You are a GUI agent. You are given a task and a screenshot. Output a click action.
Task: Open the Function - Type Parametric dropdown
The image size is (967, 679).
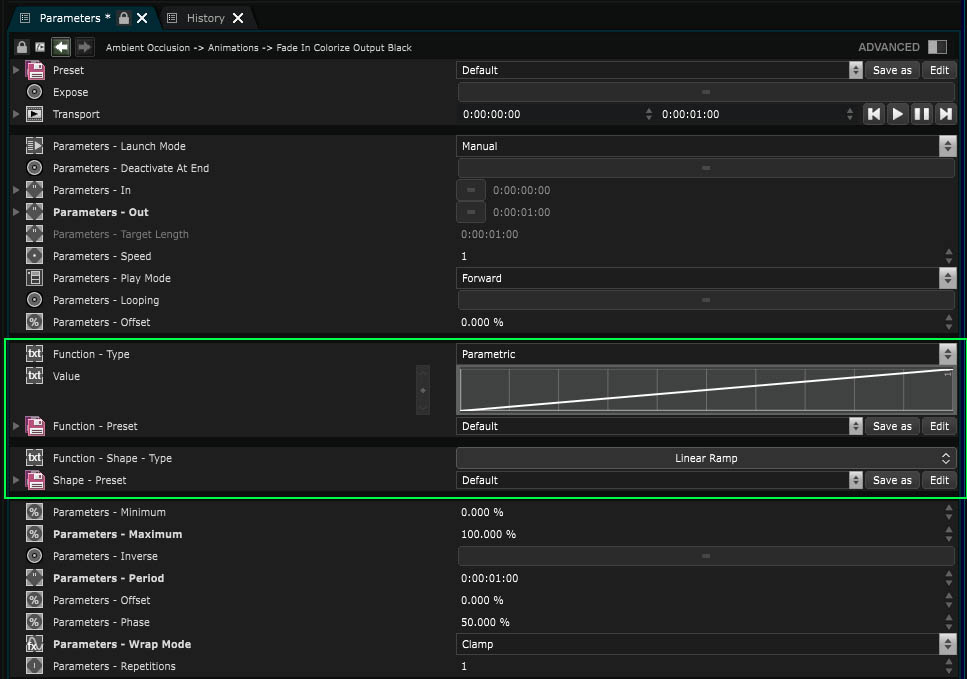(x=706, y=354)
